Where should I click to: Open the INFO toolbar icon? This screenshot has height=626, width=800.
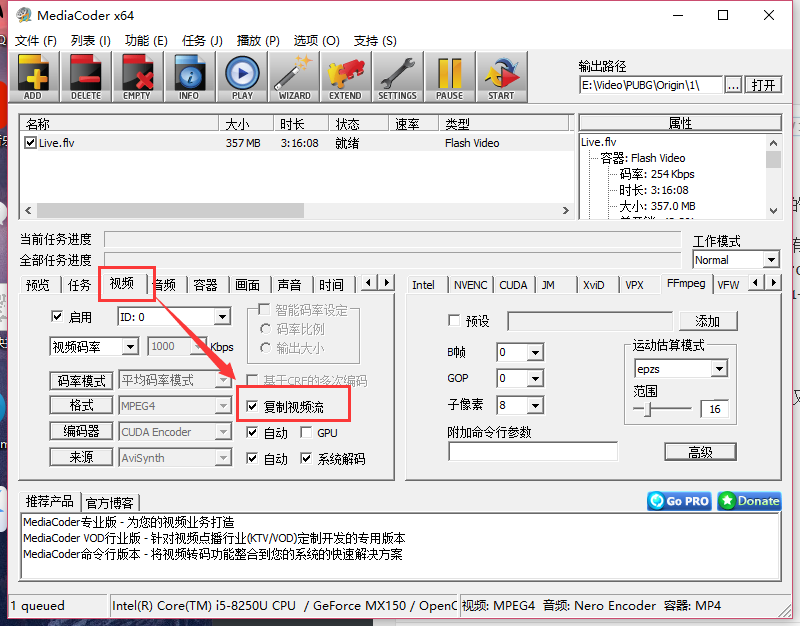coord(189,77)
